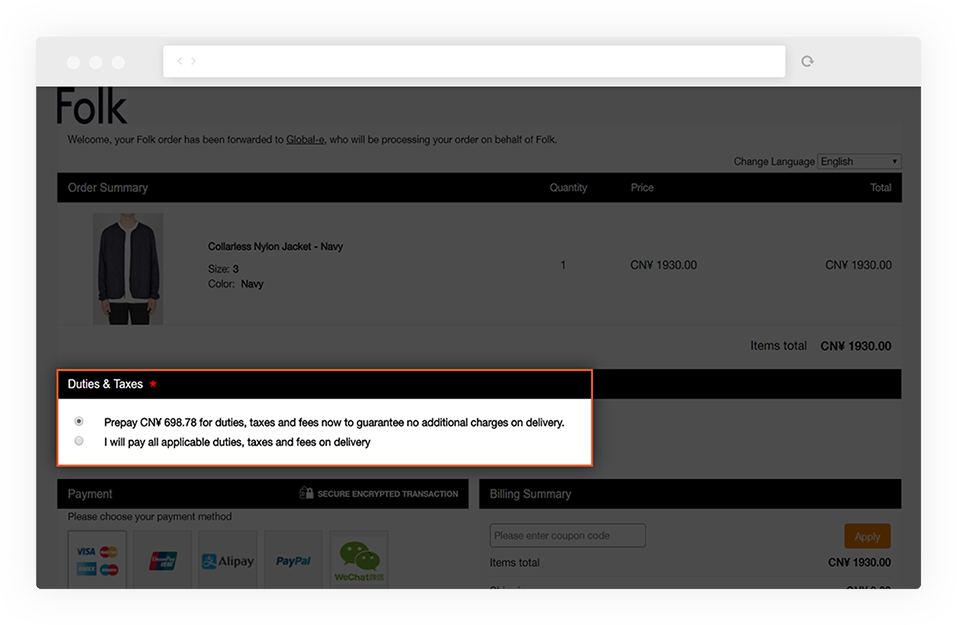957x625 pixels.
Task: Open the Global-e link
Action: tap(305, 140)
